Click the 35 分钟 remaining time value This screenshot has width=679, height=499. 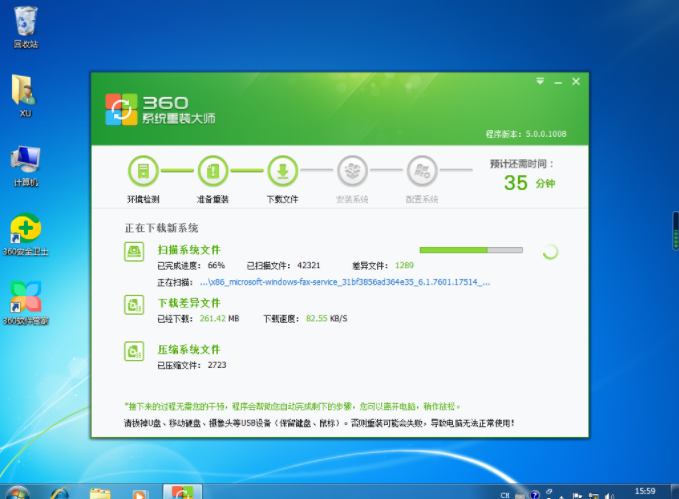coord(529,183)
